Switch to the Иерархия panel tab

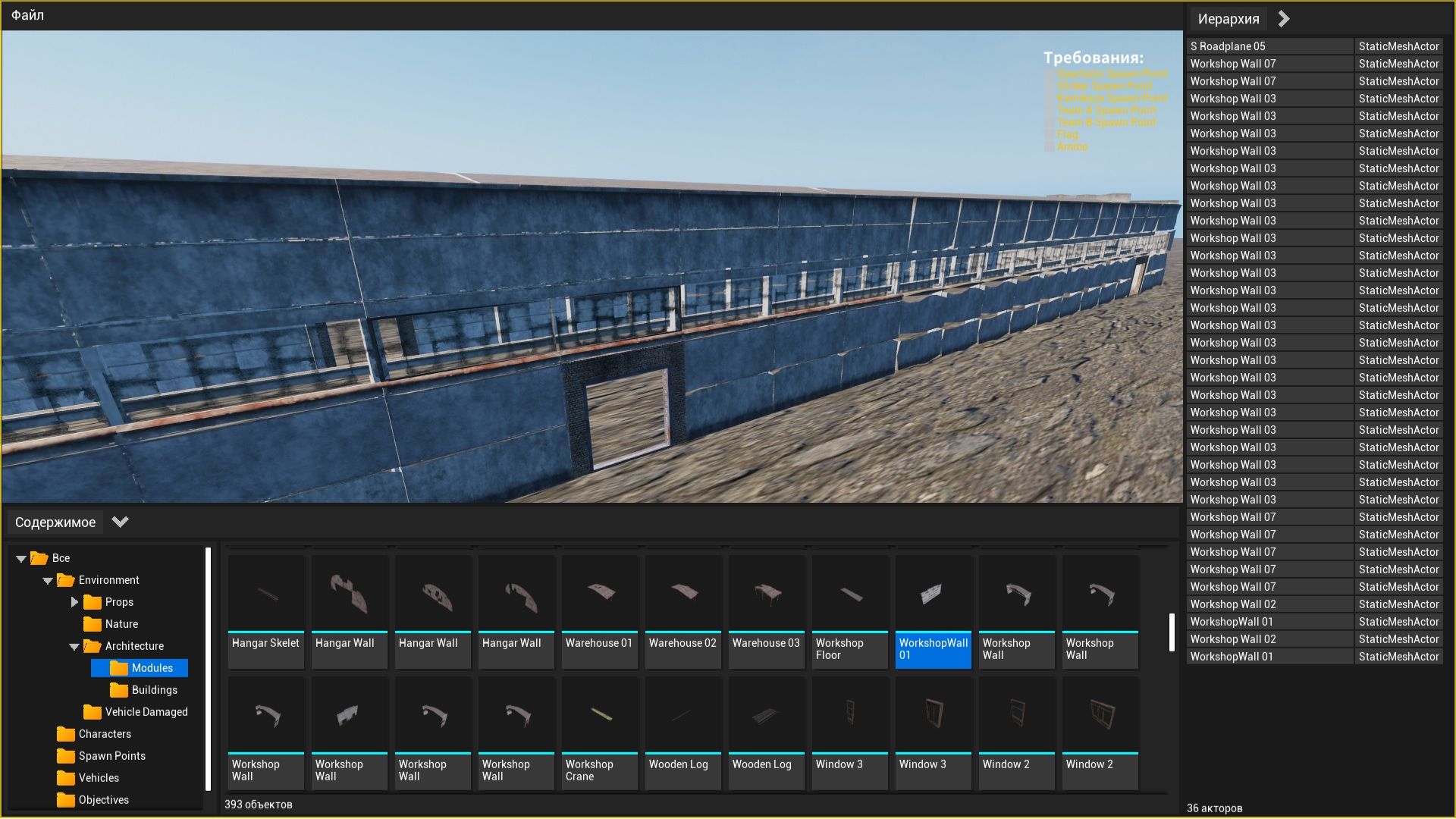(x=1228, y=19)
